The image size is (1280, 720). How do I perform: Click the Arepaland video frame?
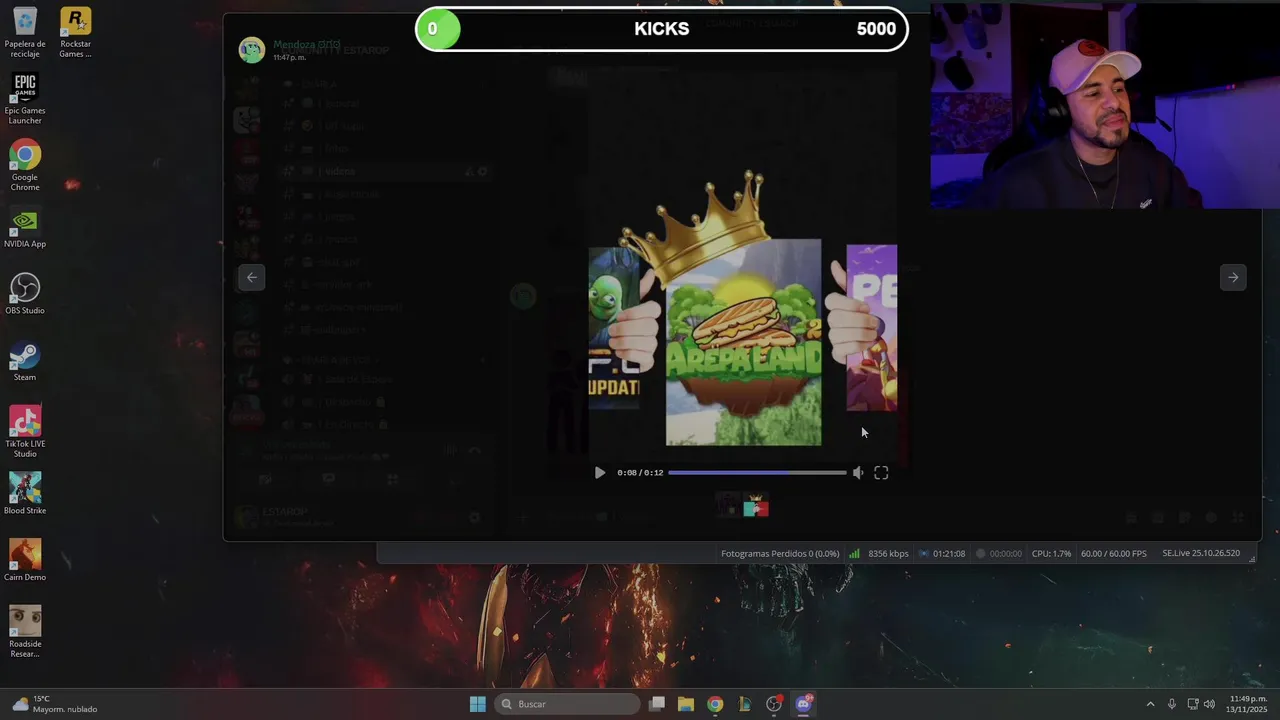743,342
